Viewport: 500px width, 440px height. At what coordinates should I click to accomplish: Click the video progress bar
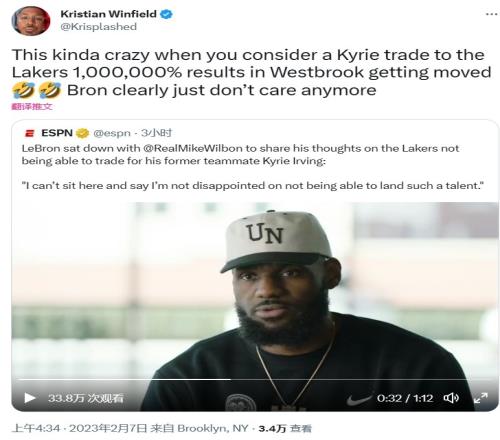pyautogui.click(x=255, y=379)
